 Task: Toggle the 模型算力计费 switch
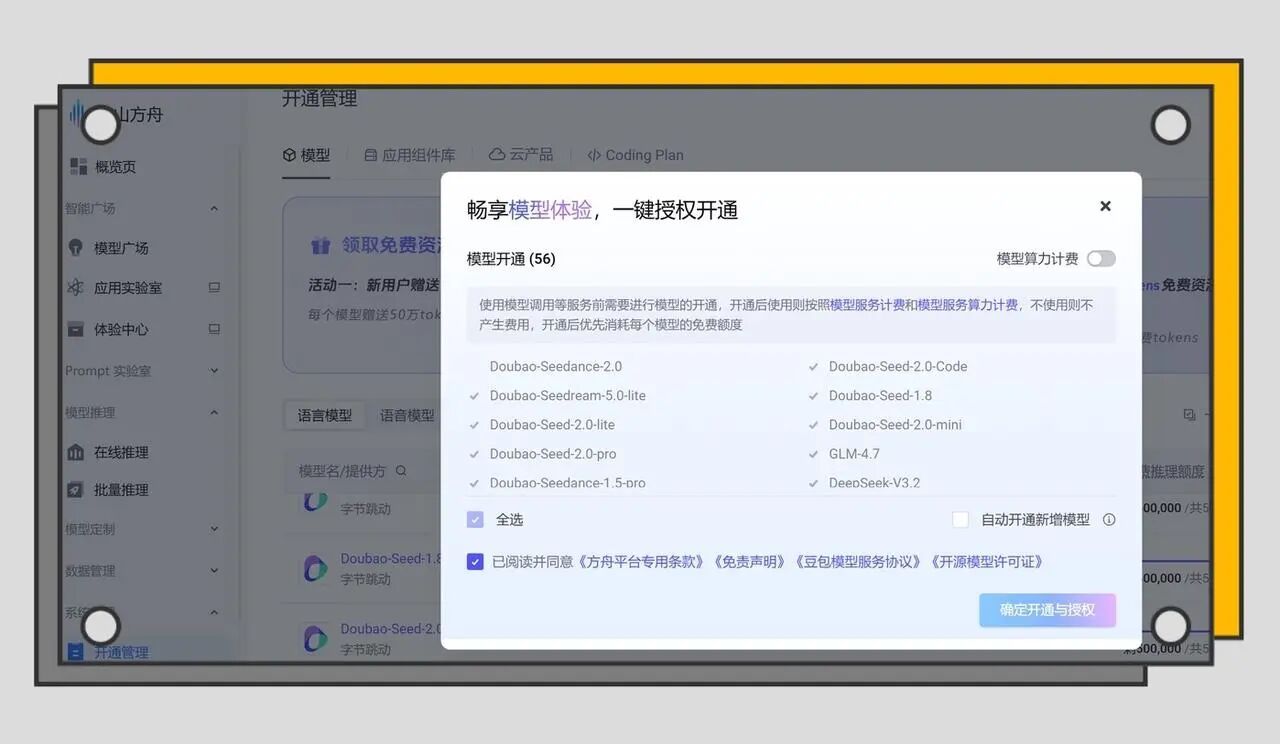(1101, 258)
